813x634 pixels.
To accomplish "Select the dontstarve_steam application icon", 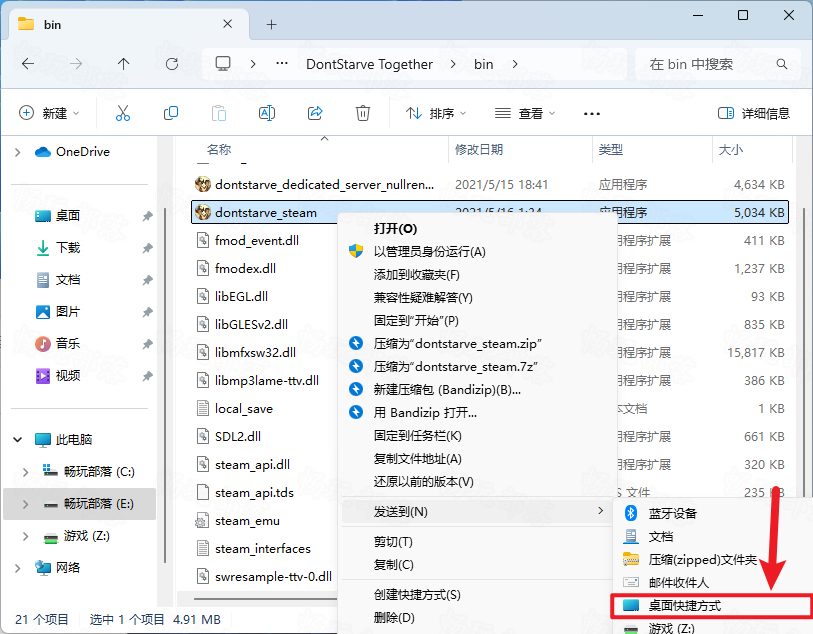I will (x=203, y=212).
